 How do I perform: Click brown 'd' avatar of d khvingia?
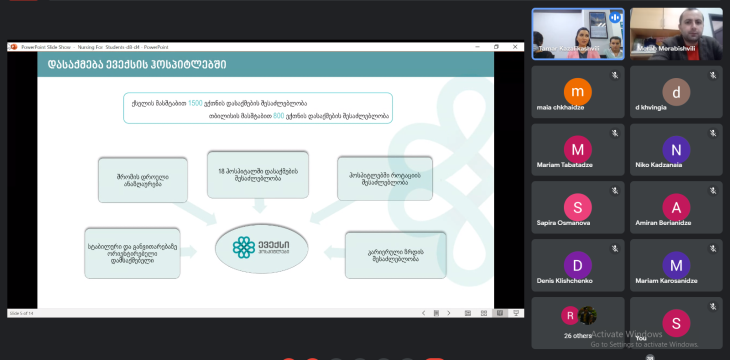point(676,92)
